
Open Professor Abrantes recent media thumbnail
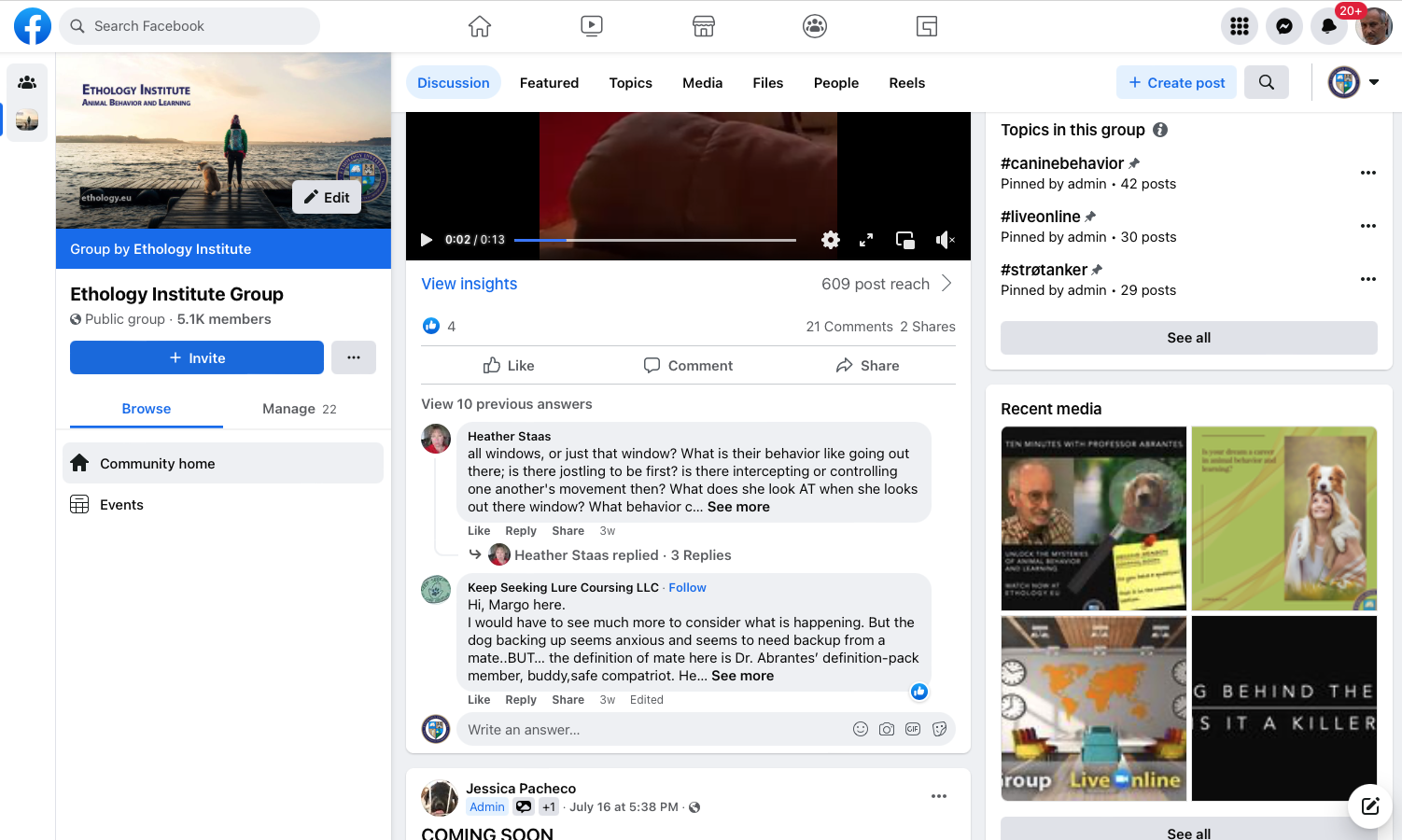coord(1094,519)
